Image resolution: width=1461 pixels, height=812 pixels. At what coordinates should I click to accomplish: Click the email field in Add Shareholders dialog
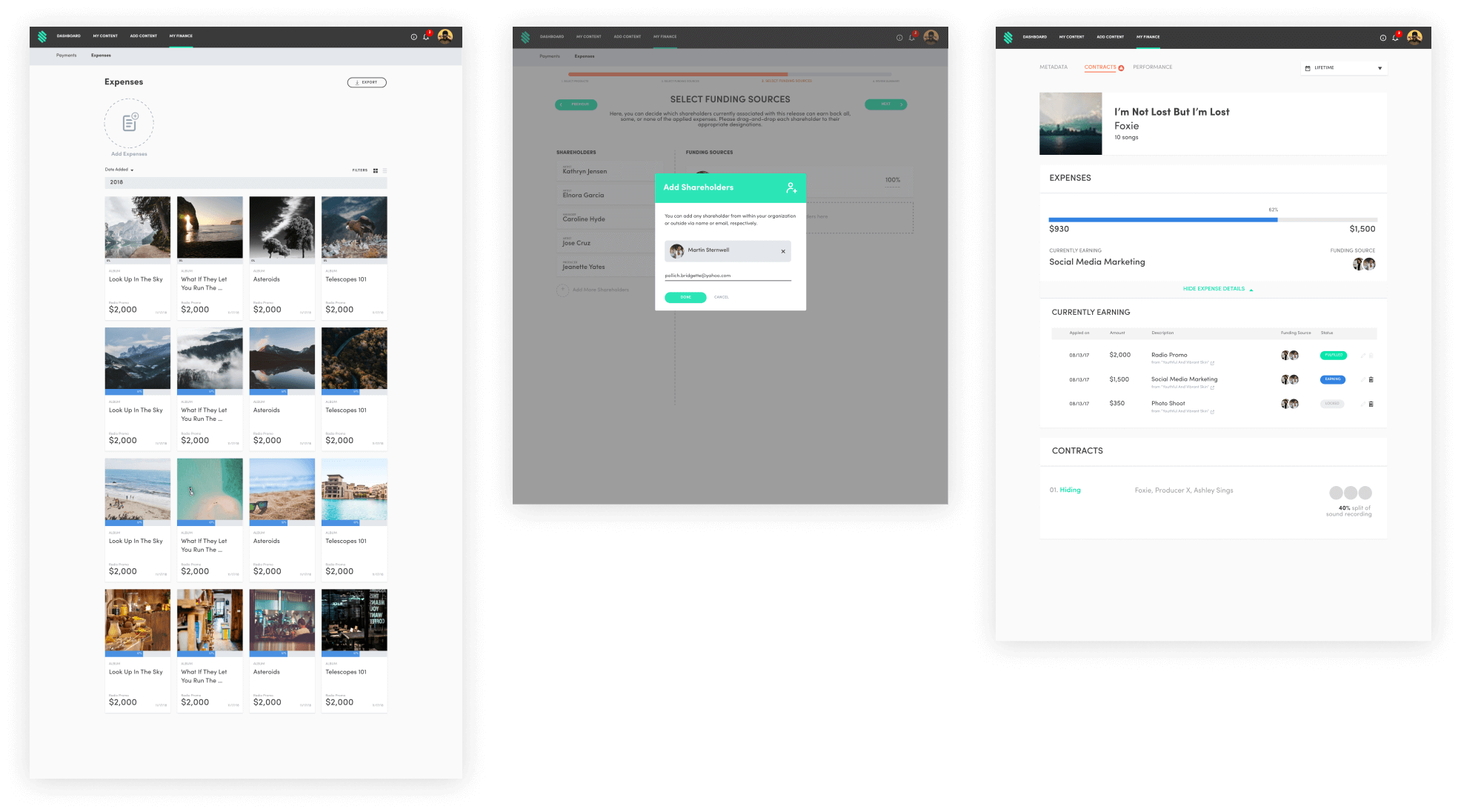728,276
